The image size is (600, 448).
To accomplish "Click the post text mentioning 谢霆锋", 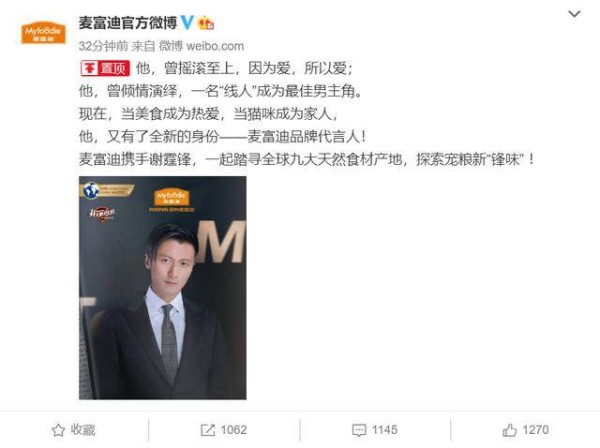I will pos(306,159).
